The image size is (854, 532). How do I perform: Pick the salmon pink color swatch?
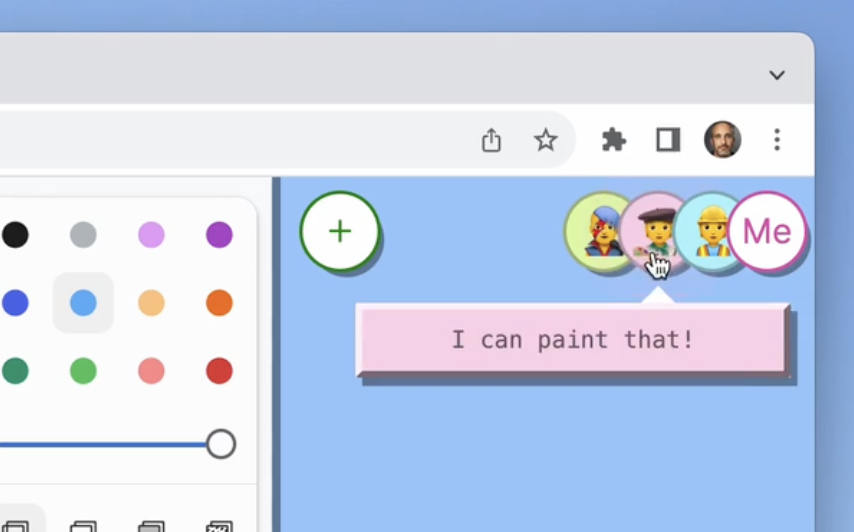[x=151, y=371]
